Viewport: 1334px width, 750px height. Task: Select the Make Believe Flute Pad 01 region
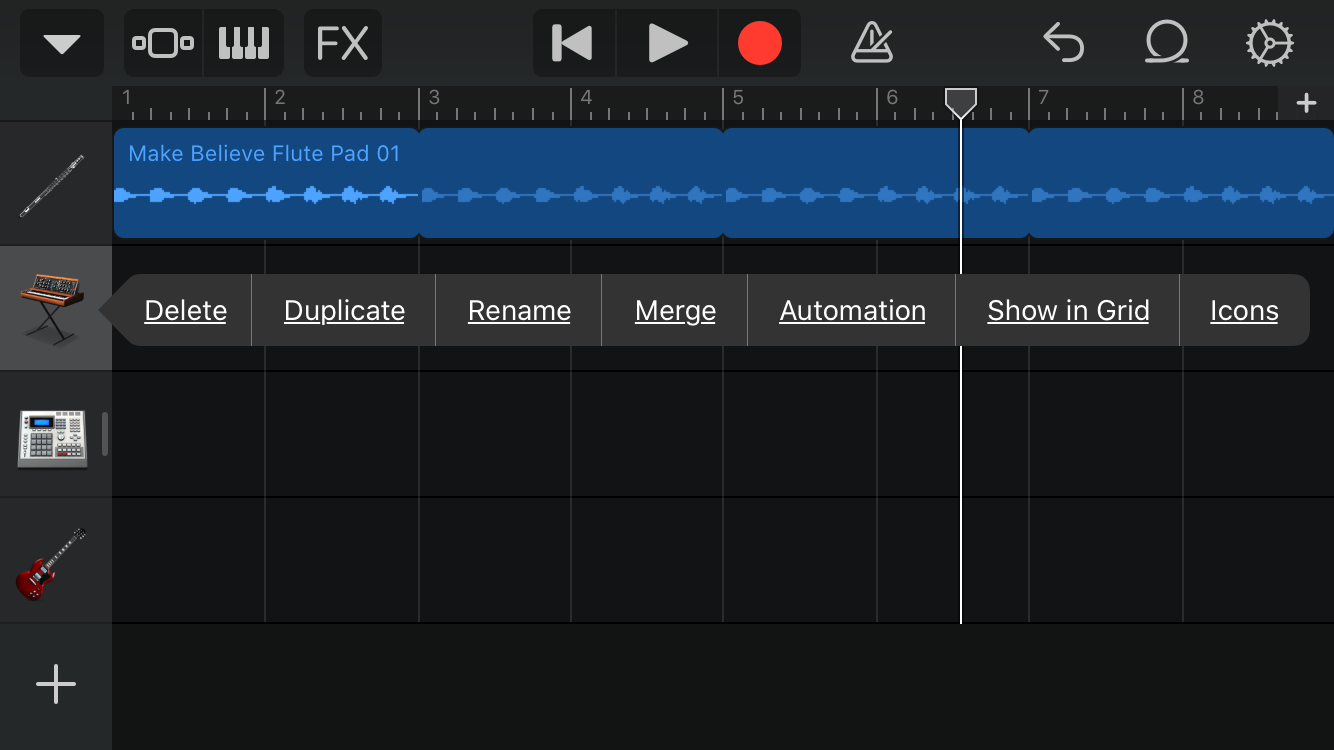[266, 182]
